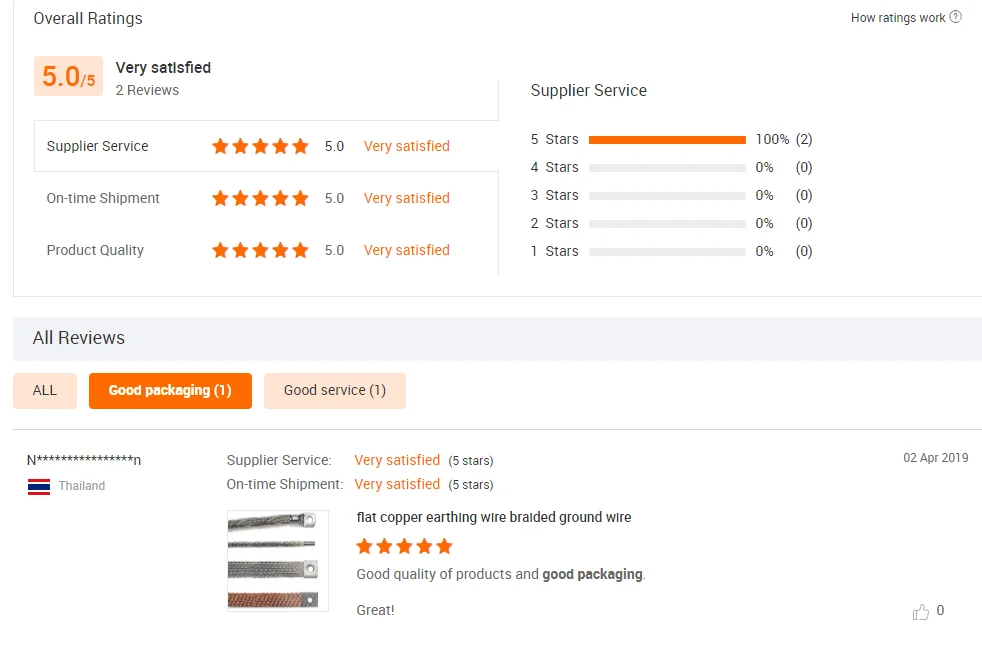This screenshot has width=982, height=652.
Task: Click the reviewer name N***n
Action: [x=84, y=460]
